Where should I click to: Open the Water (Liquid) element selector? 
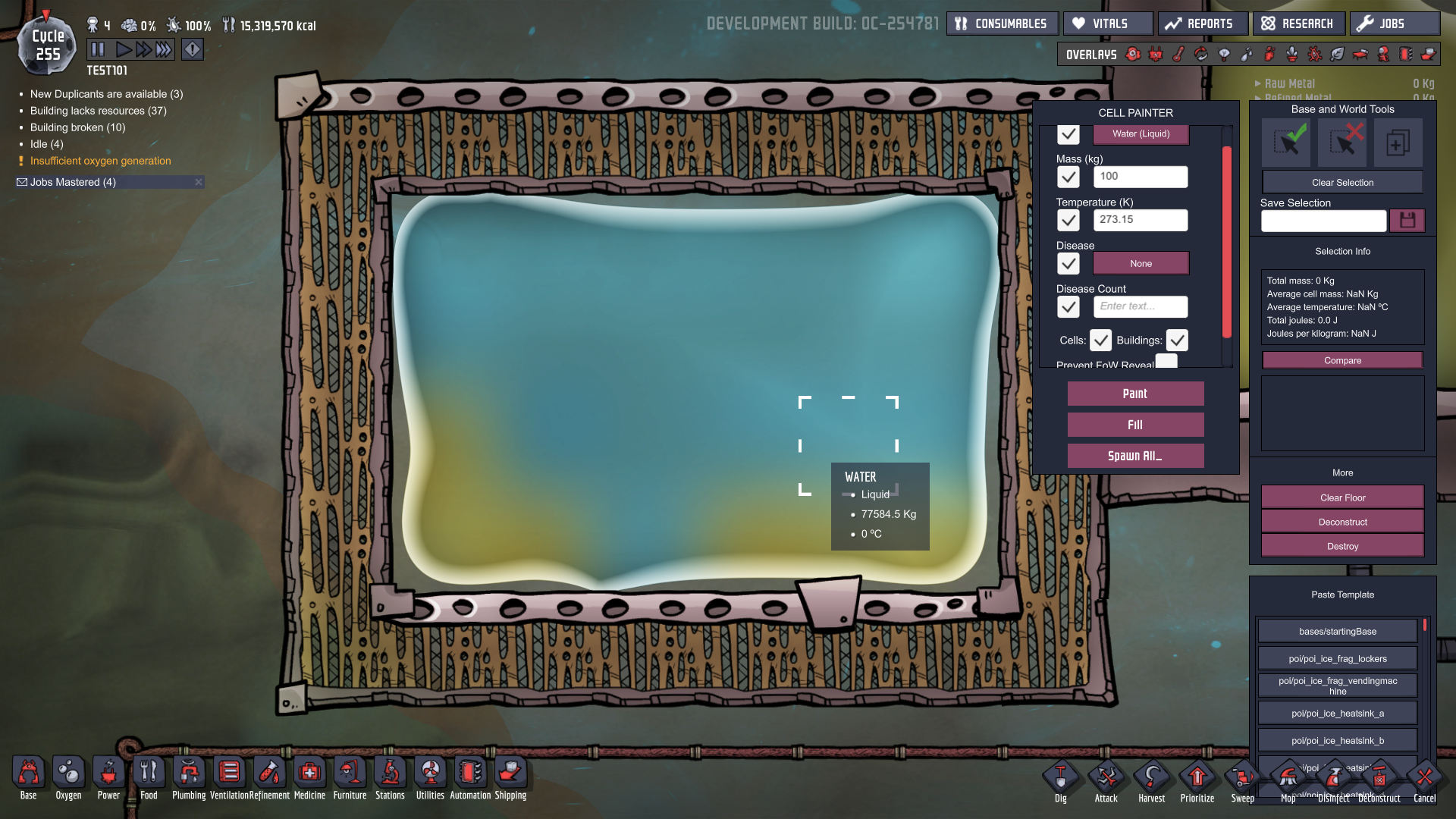(x=1141, y=134)
